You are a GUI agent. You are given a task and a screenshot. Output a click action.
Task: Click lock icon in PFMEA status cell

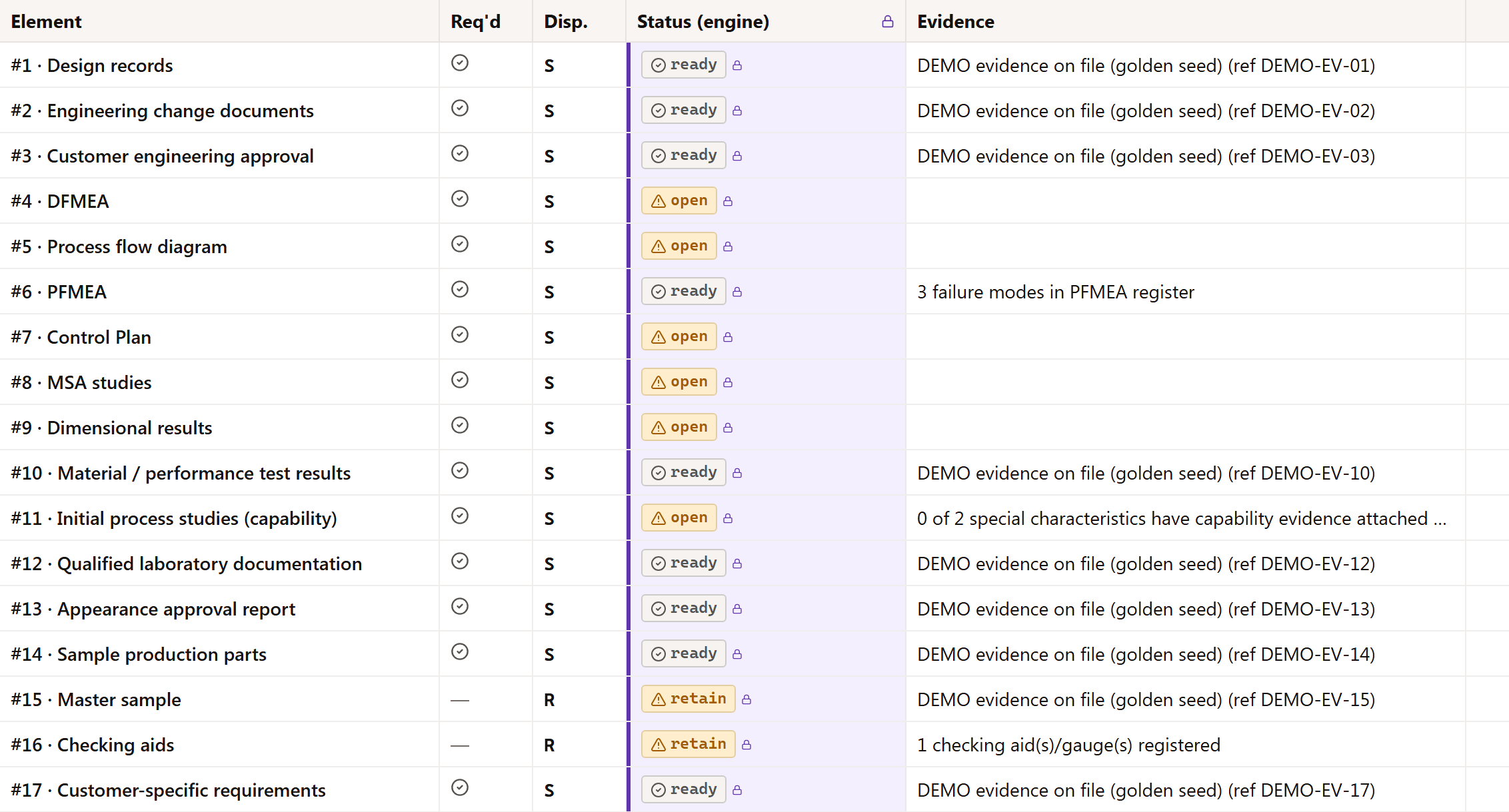tap(737, 292)
